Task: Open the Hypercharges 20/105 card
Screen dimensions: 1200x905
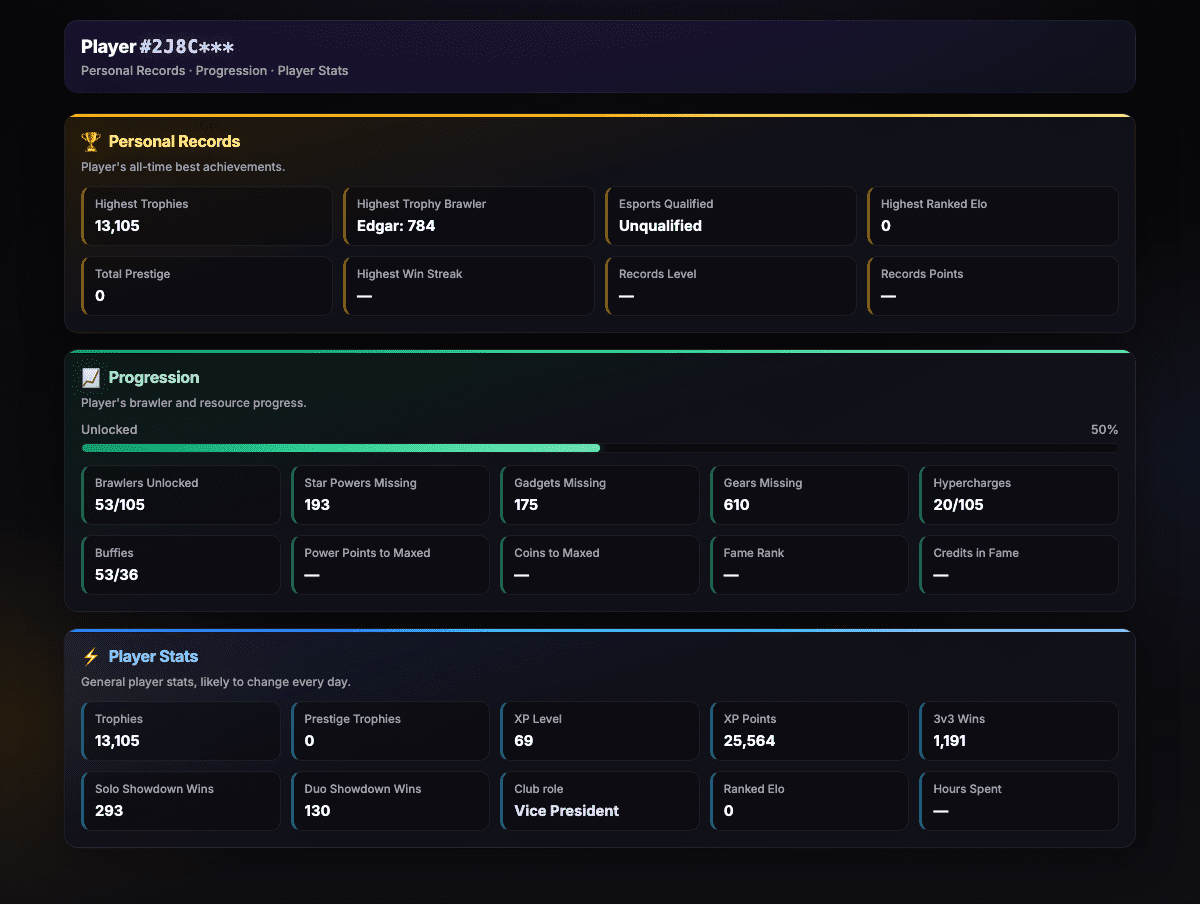Action: pos(1019,495)
